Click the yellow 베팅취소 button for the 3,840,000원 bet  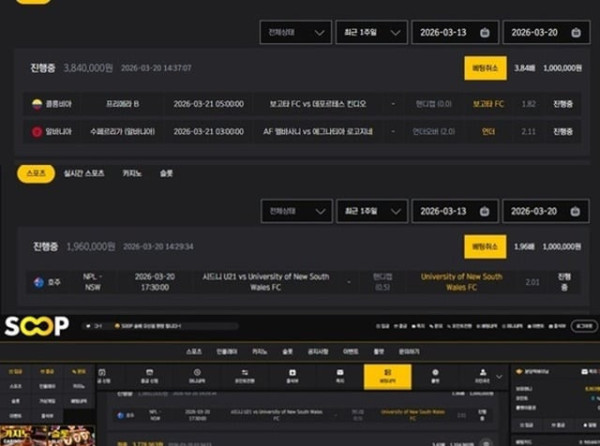485,68
